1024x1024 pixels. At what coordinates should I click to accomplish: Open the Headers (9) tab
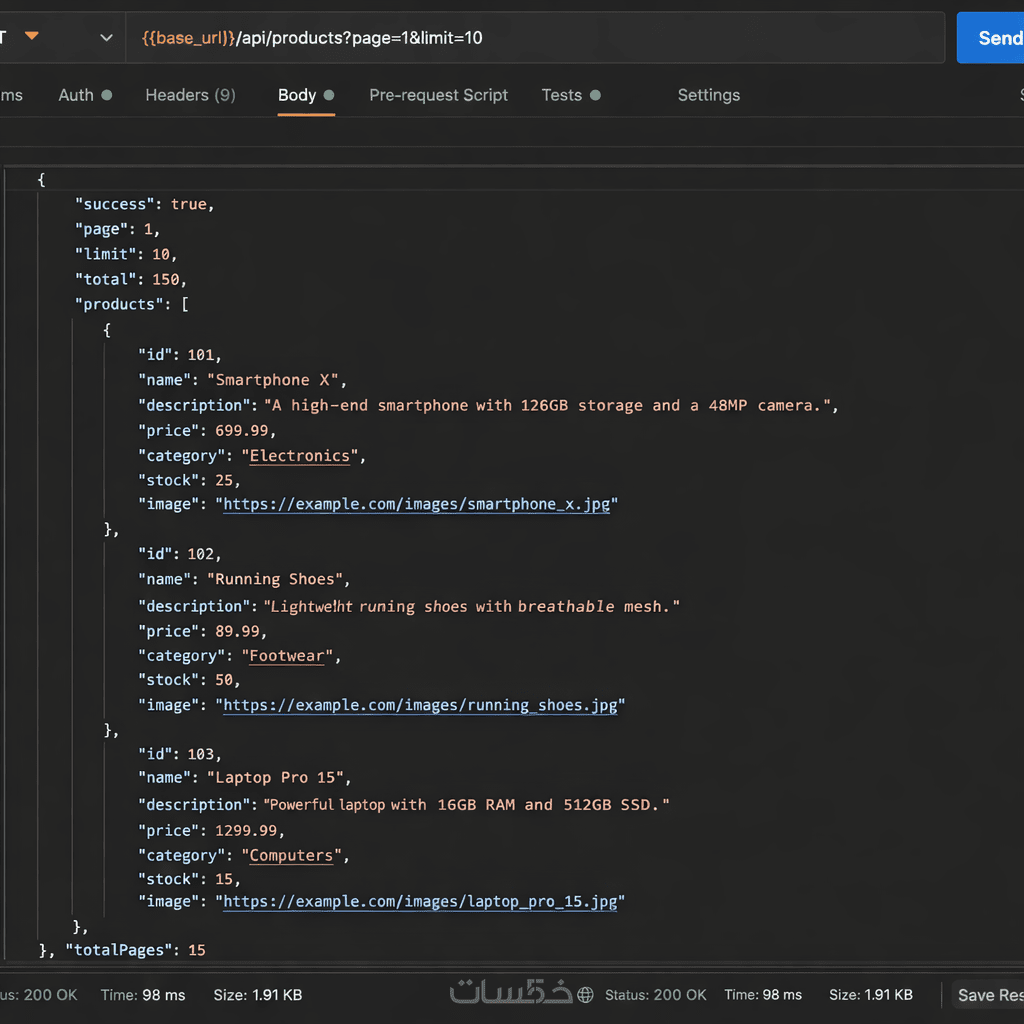click(190, 95)
